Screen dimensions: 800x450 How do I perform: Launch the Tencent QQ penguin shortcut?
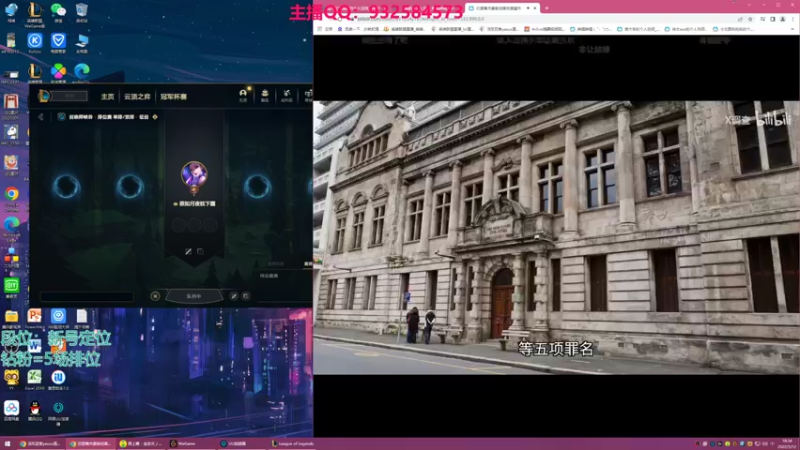(x=35, y=410)
